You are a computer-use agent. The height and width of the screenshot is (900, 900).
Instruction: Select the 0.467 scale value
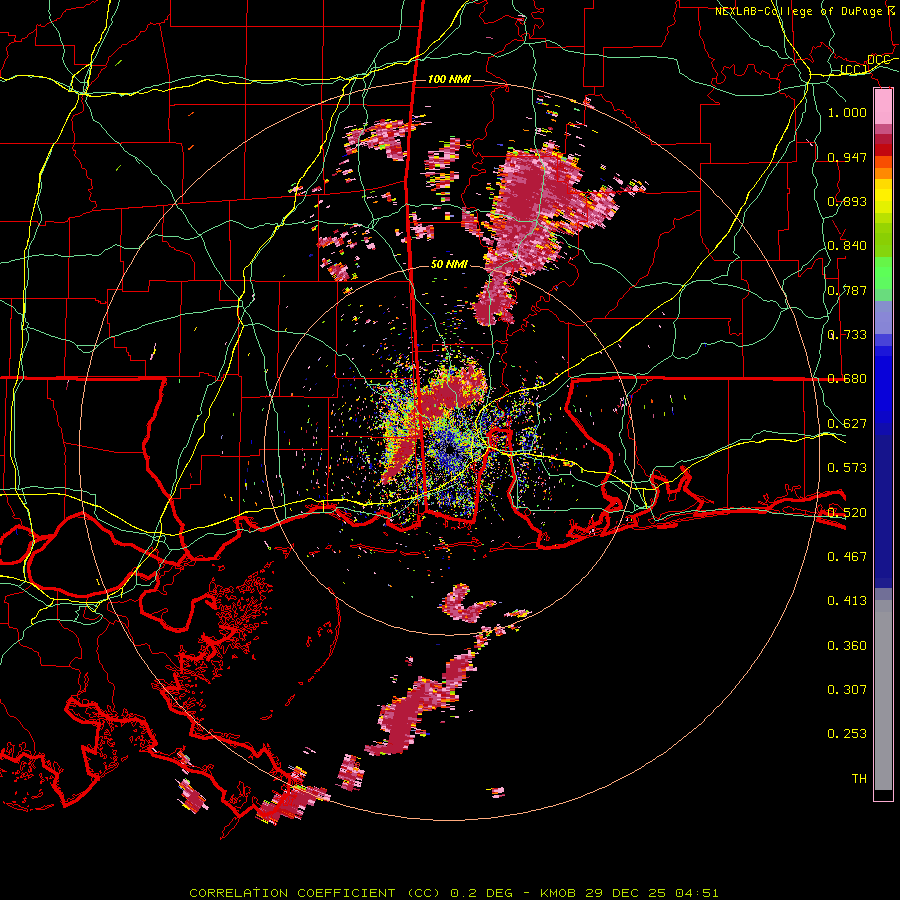point(847,556)
